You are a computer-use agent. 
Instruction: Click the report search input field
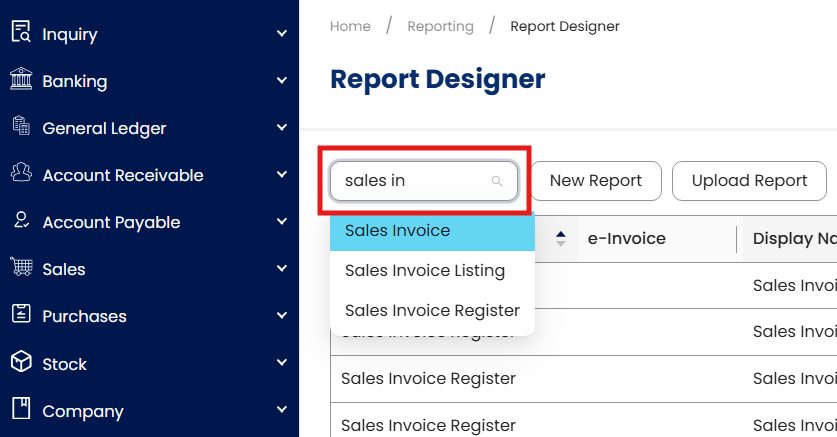[x=410, y=181]
